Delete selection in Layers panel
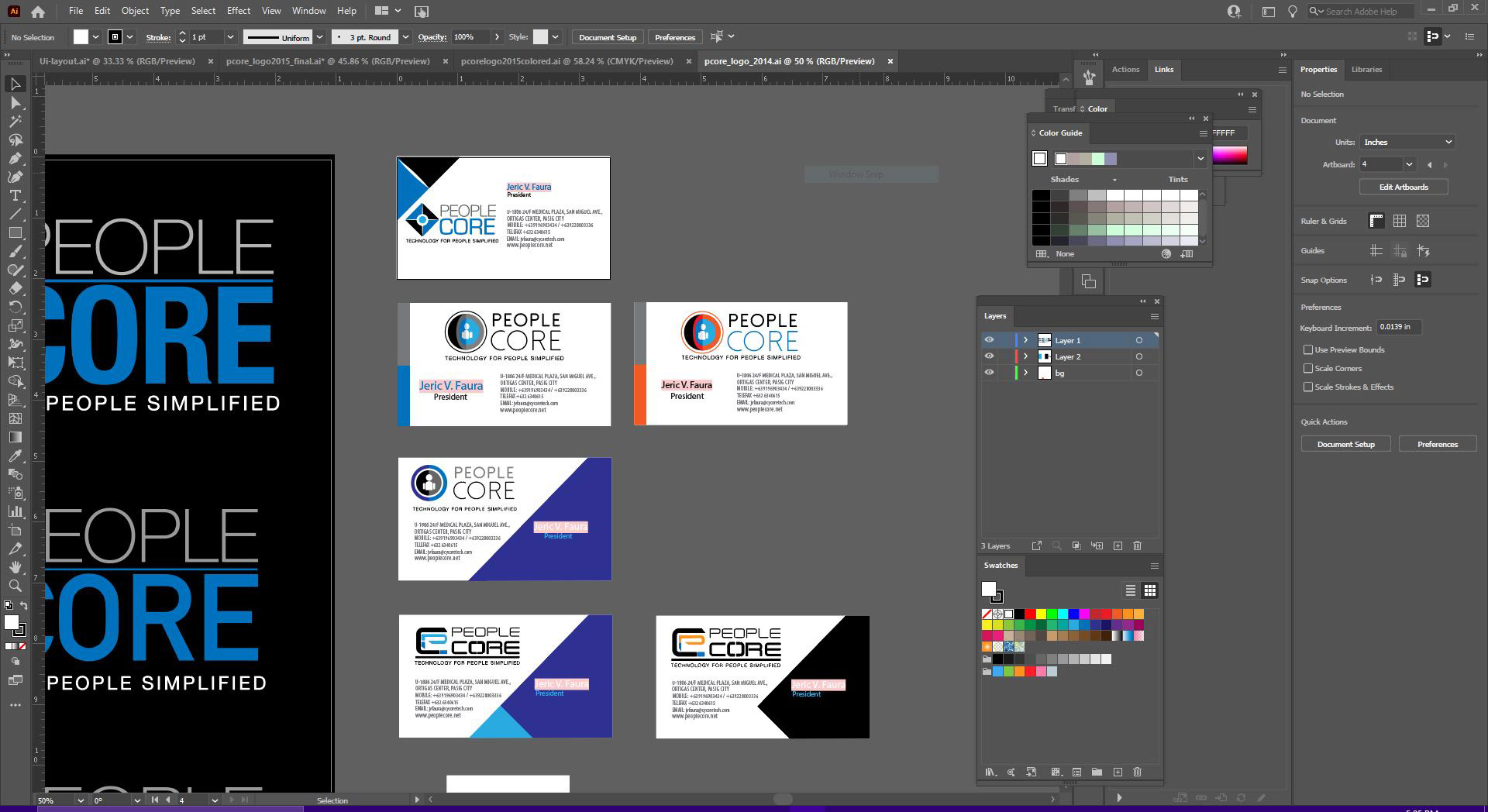This screenshot has width=1488, height=812. (x=1137, y=545)
